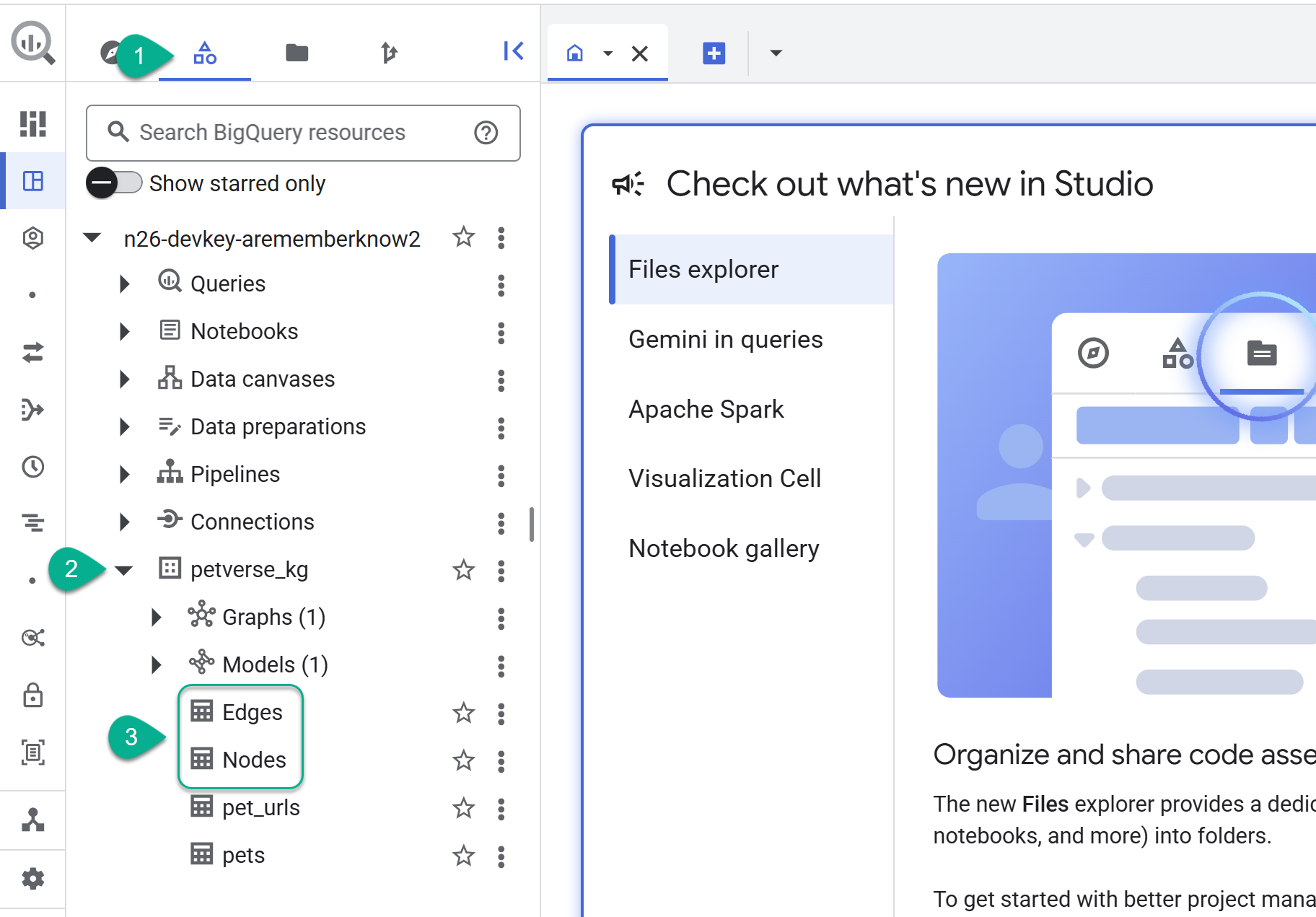Open the Edges table

(252, 712)
